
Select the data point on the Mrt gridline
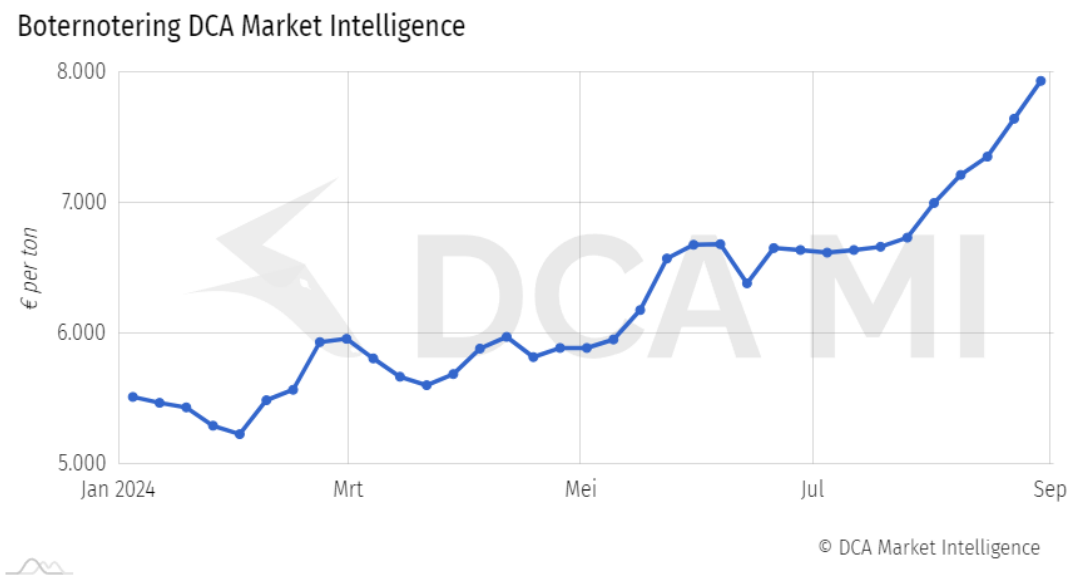tap(346, 339)
